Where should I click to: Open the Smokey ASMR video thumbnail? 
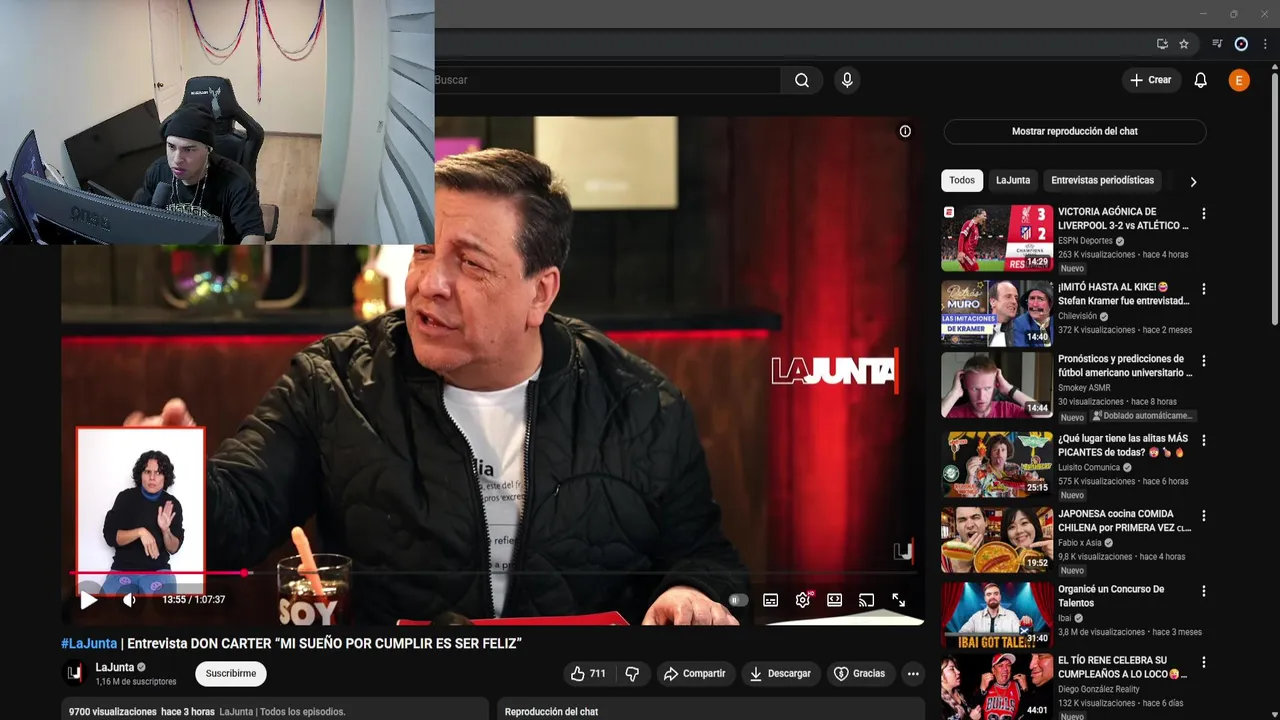(x=997, y=385)
